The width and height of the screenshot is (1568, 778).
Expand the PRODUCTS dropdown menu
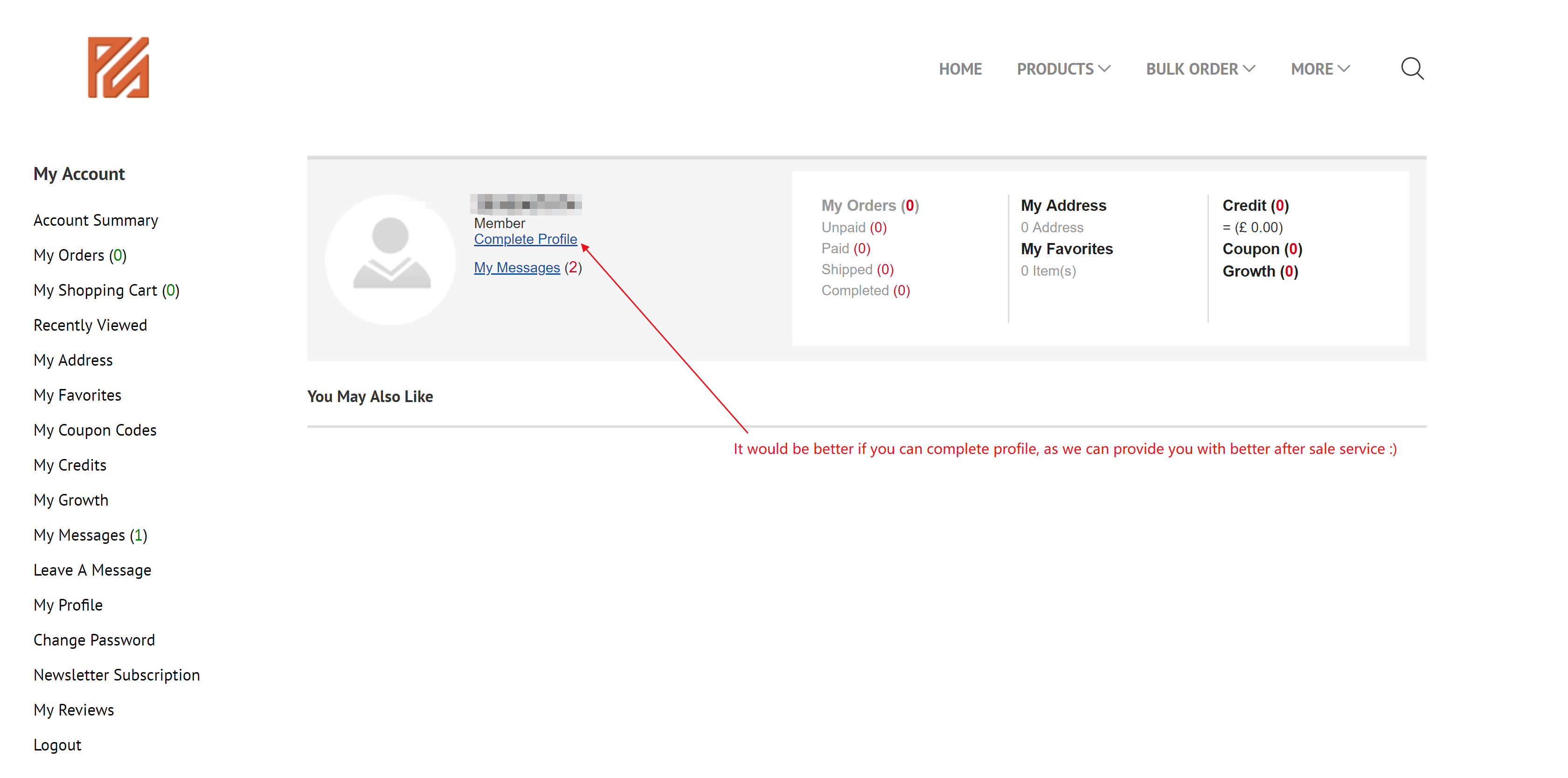tap(1063, 69)
